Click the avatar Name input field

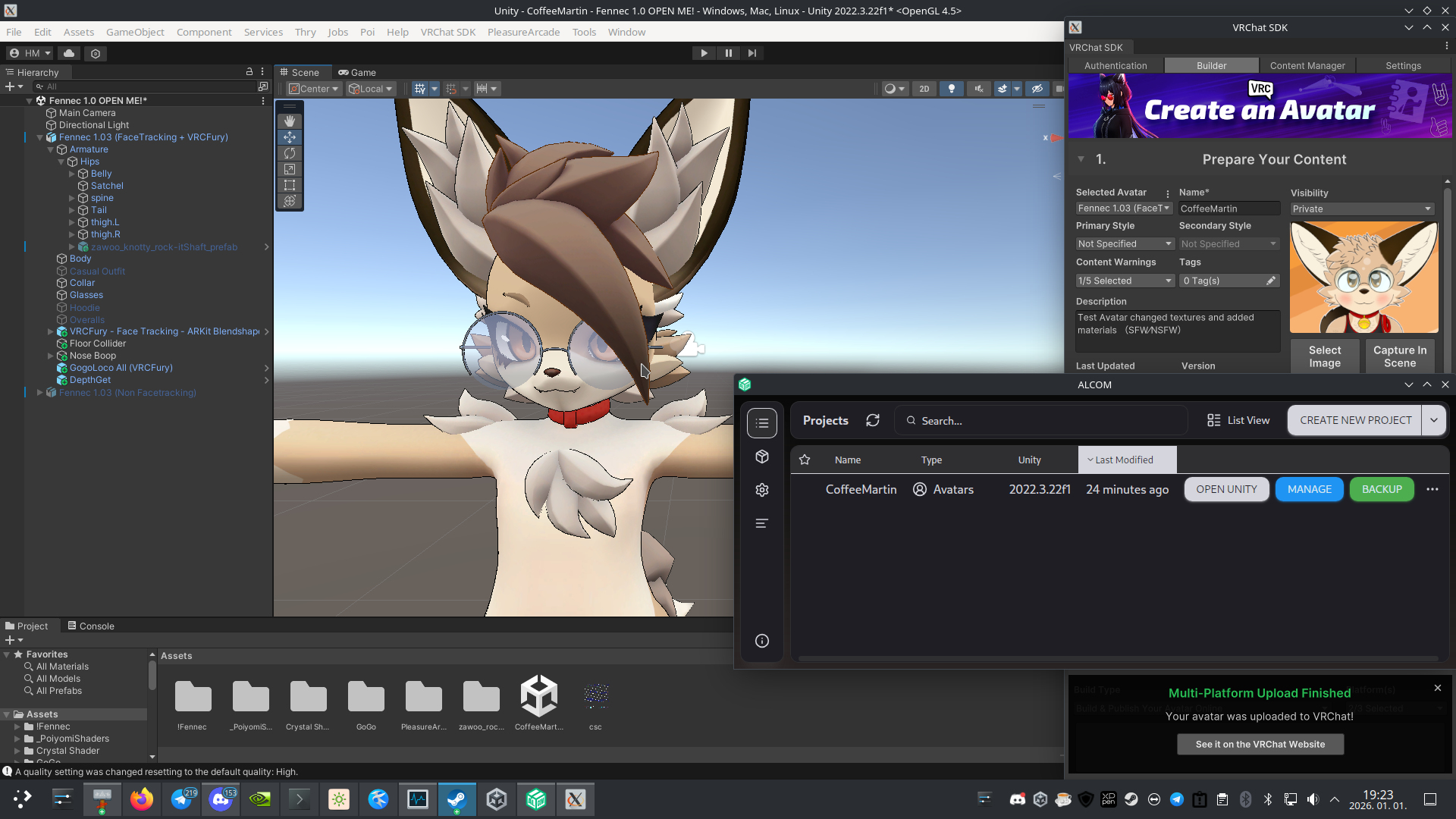coord(1228,209)
